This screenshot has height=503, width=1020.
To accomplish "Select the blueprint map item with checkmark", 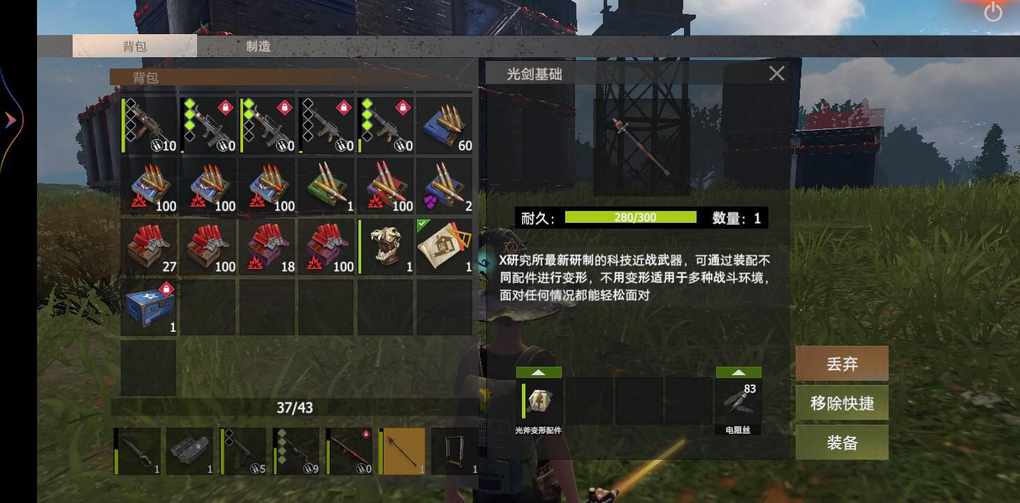I will [445, 247].
